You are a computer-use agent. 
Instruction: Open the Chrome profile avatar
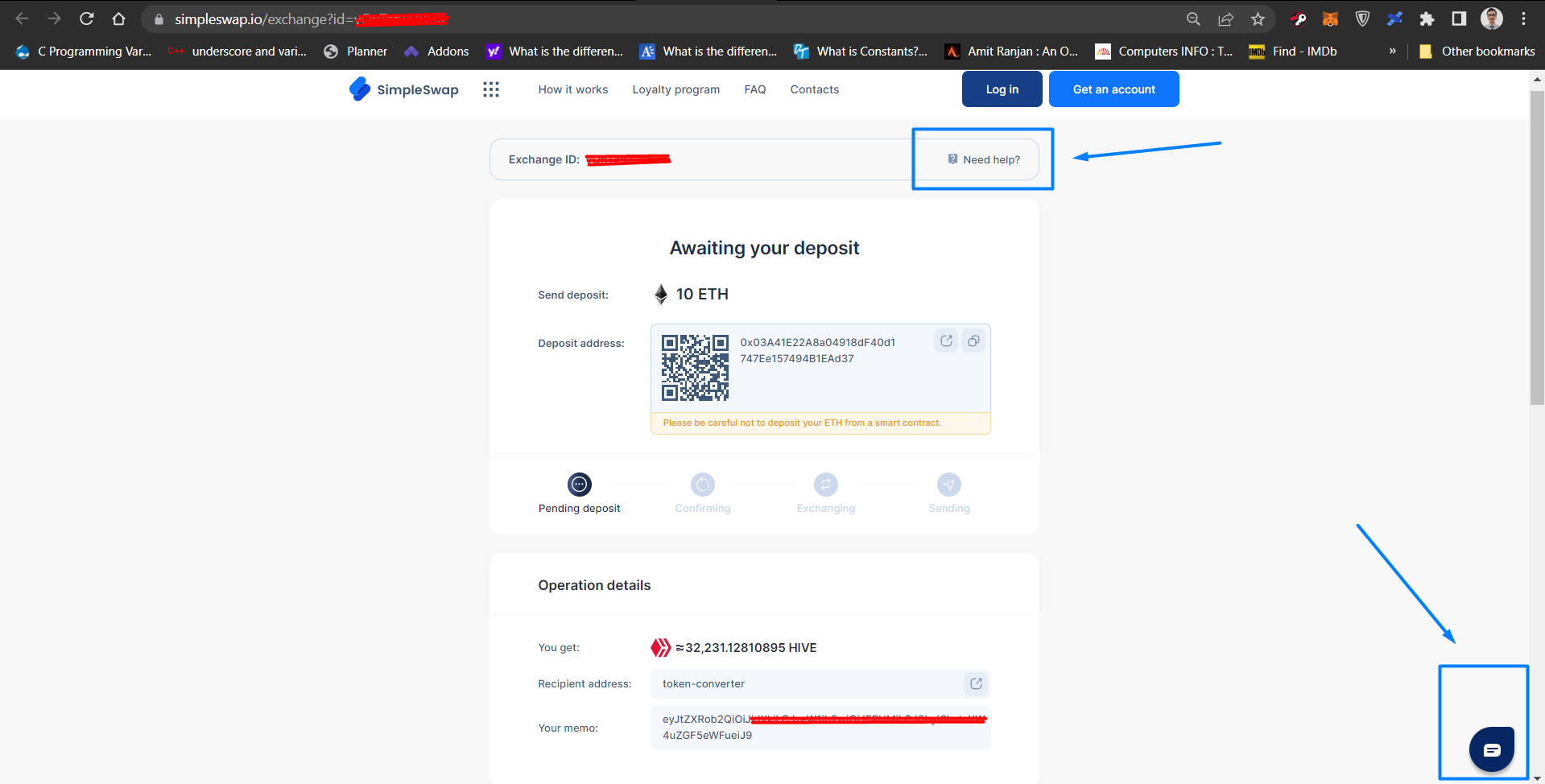pyautogui.click(x=1492, y=19)
